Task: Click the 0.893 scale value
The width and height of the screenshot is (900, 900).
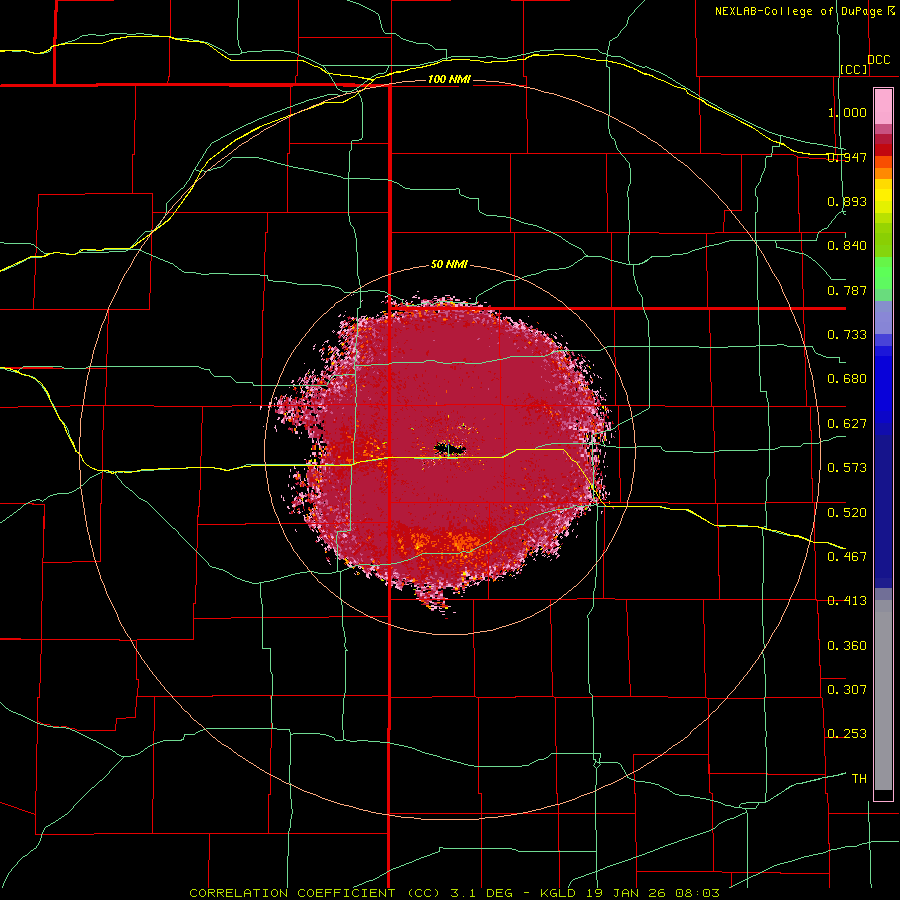Action: point(847,201)
